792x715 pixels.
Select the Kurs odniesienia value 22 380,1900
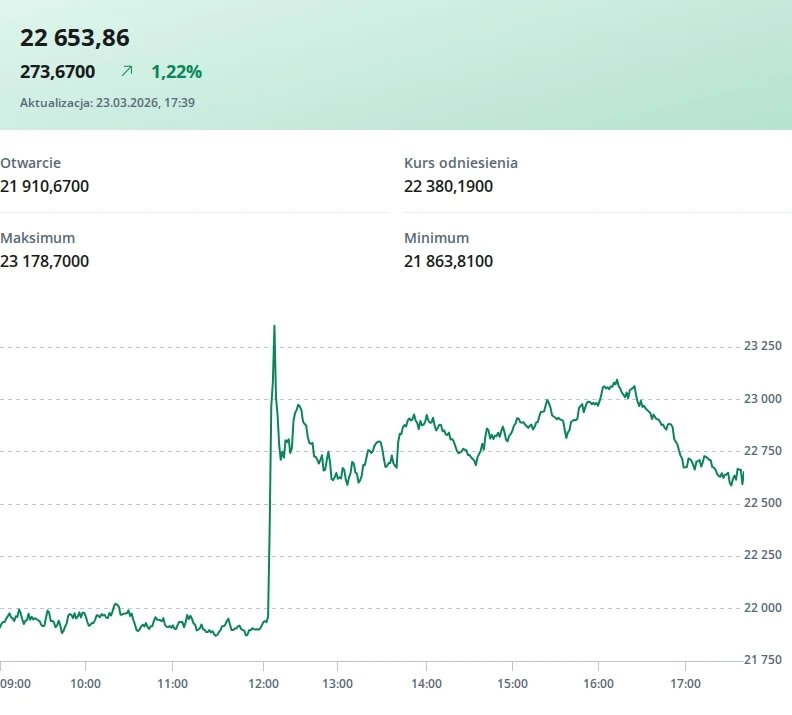tap(448, 186)
